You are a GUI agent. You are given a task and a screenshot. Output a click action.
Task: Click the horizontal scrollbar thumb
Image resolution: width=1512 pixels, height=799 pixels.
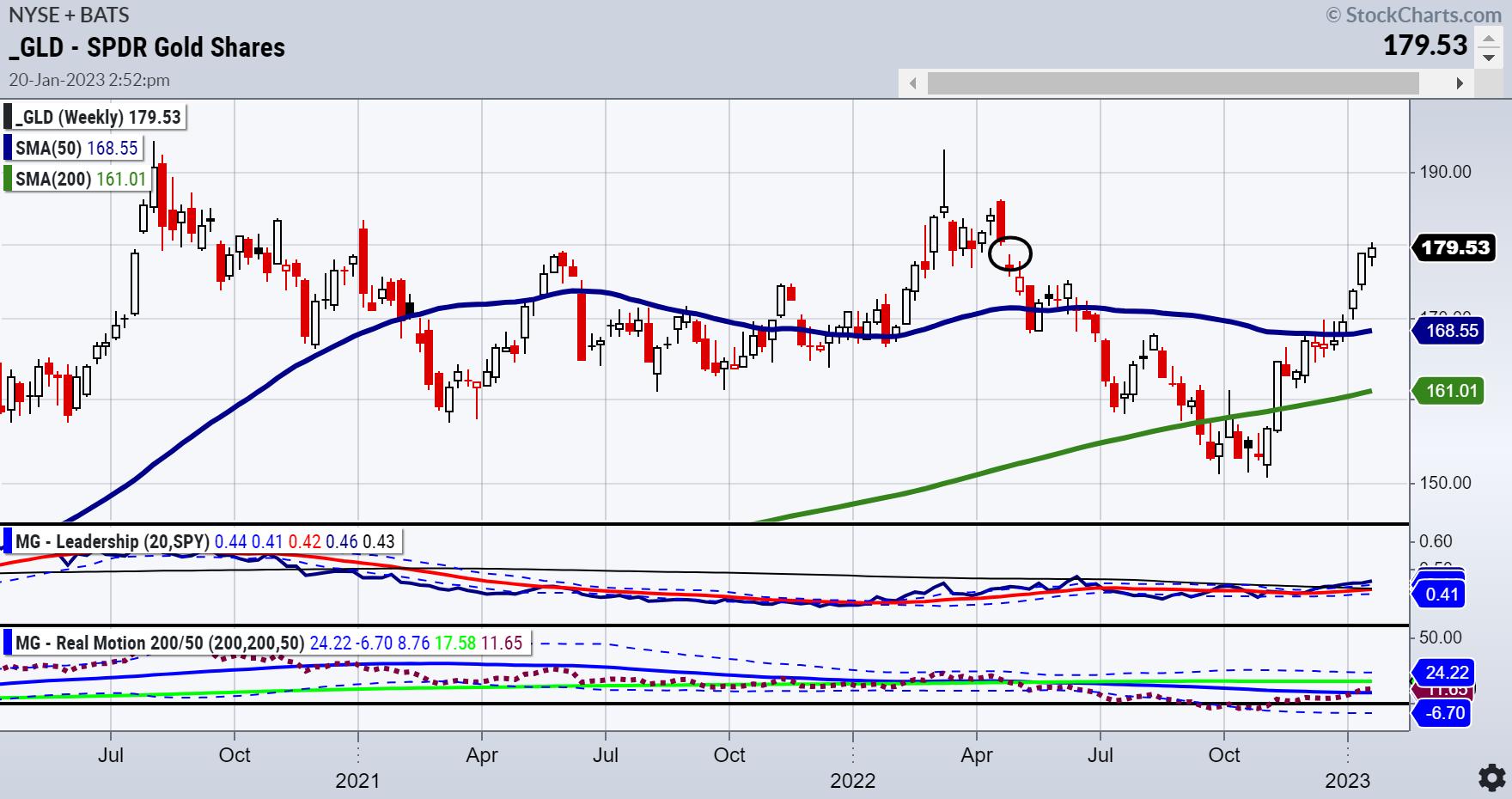[1173, 83]
